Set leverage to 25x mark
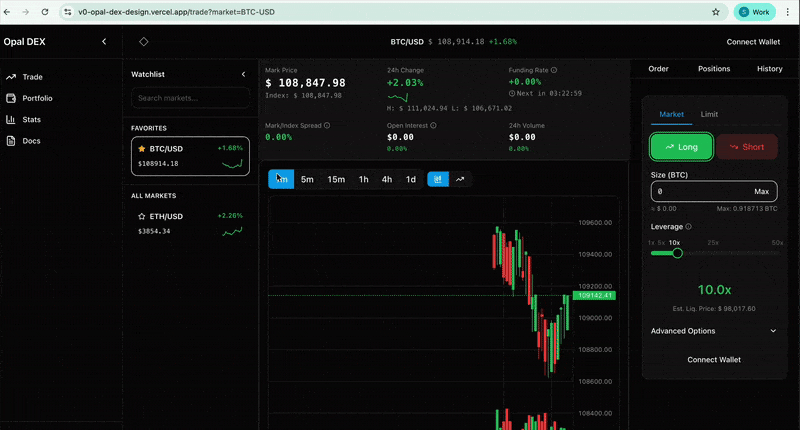 (713, 243)
